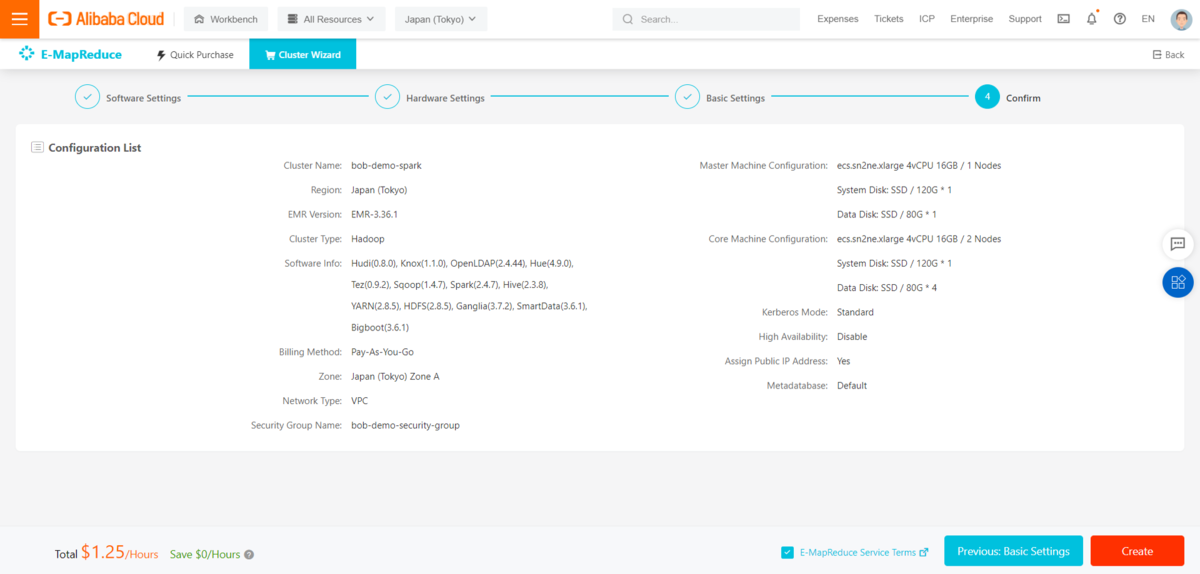Open the chat feedback floating icon
Image resolution: width=1200 pixels, height=574 pixels.
(1178, 244)
